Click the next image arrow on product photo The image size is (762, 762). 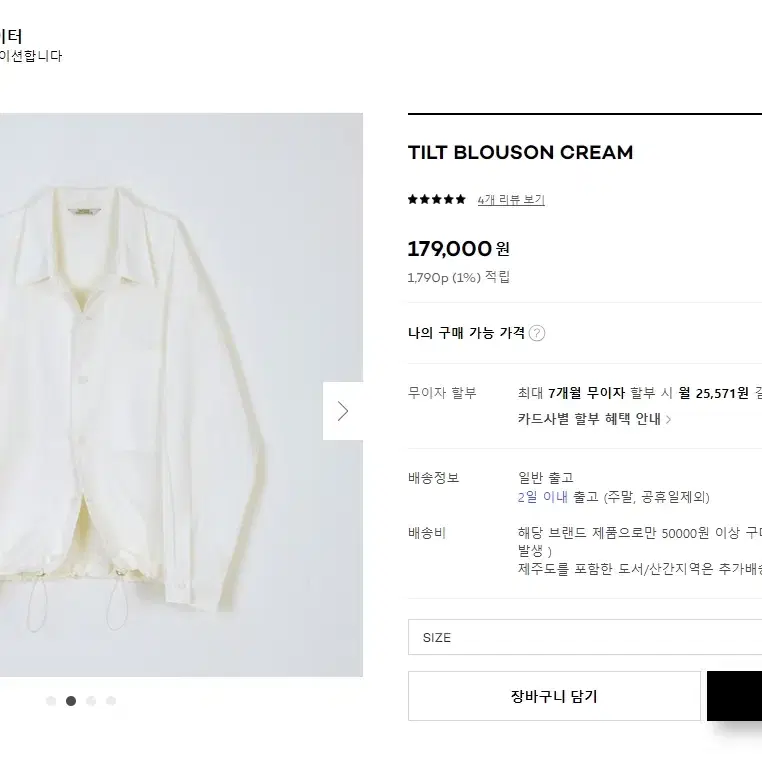tap(343, 411)
